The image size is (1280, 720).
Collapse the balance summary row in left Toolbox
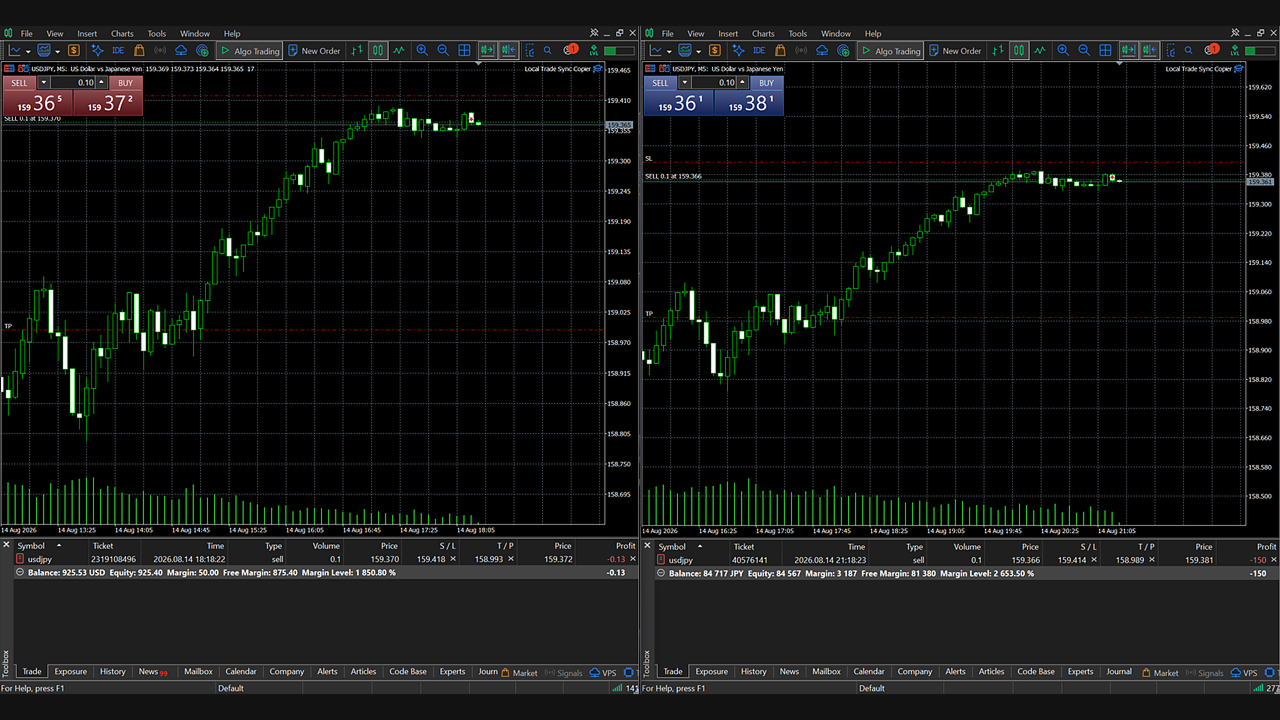pyautogui.click(x=20, y=573)
